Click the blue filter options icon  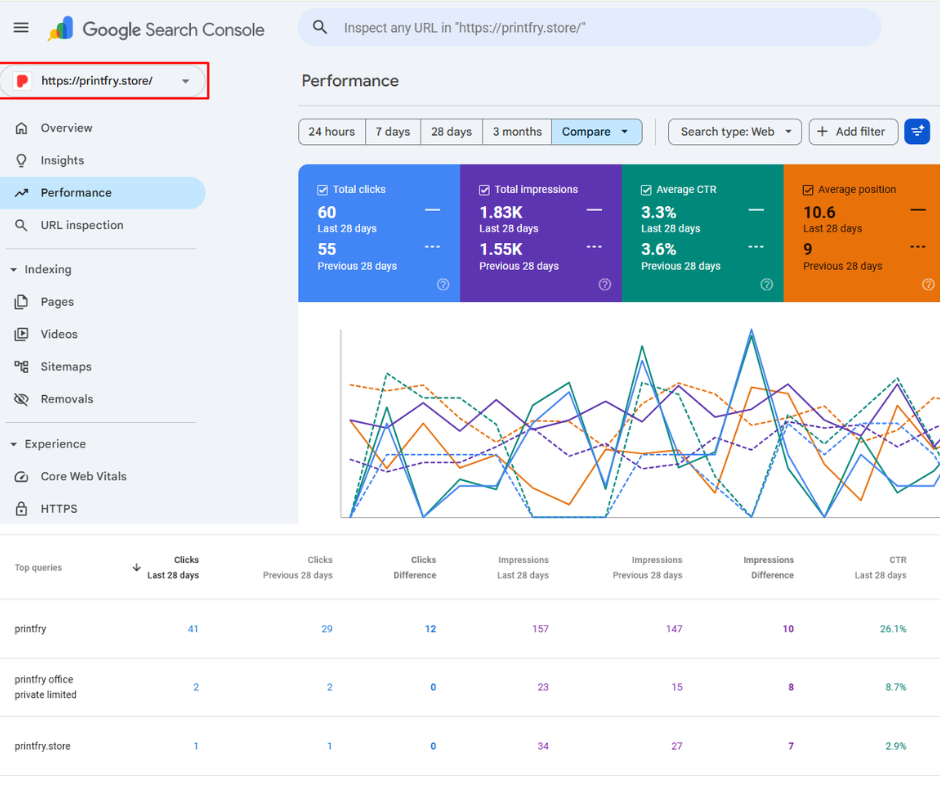tap(916, 132)
